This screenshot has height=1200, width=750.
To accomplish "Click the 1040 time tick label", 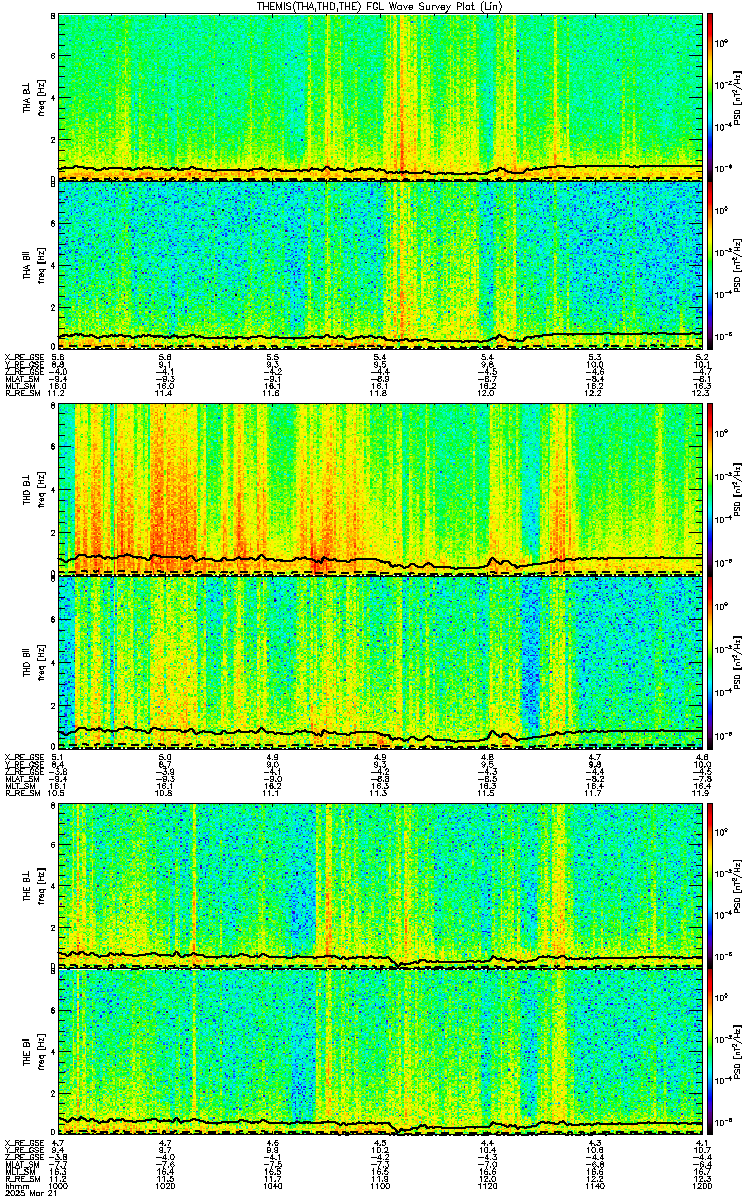I will pos(272,1186).
